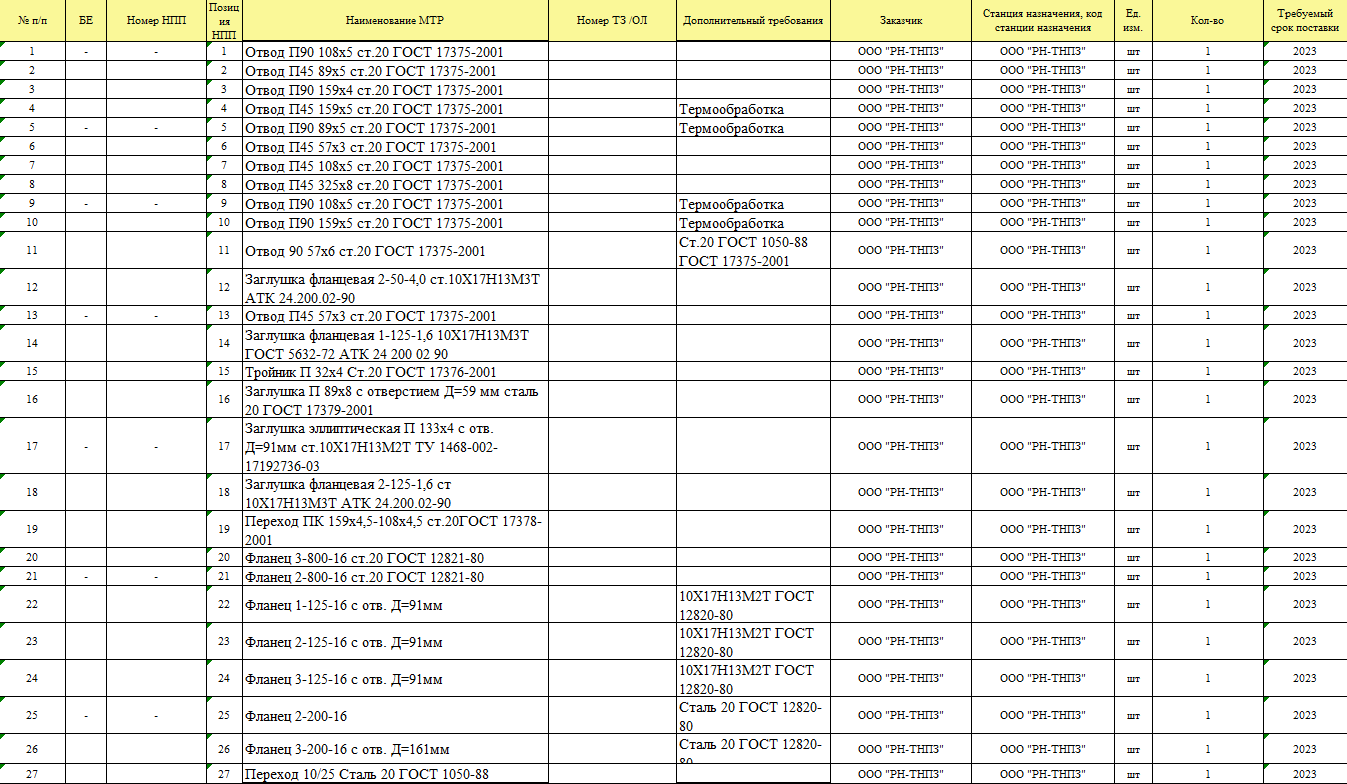Select the "Станция назначения, код станции назначения" header
This screenshot has width=1347, height=784.
[x=1043, y=20]
